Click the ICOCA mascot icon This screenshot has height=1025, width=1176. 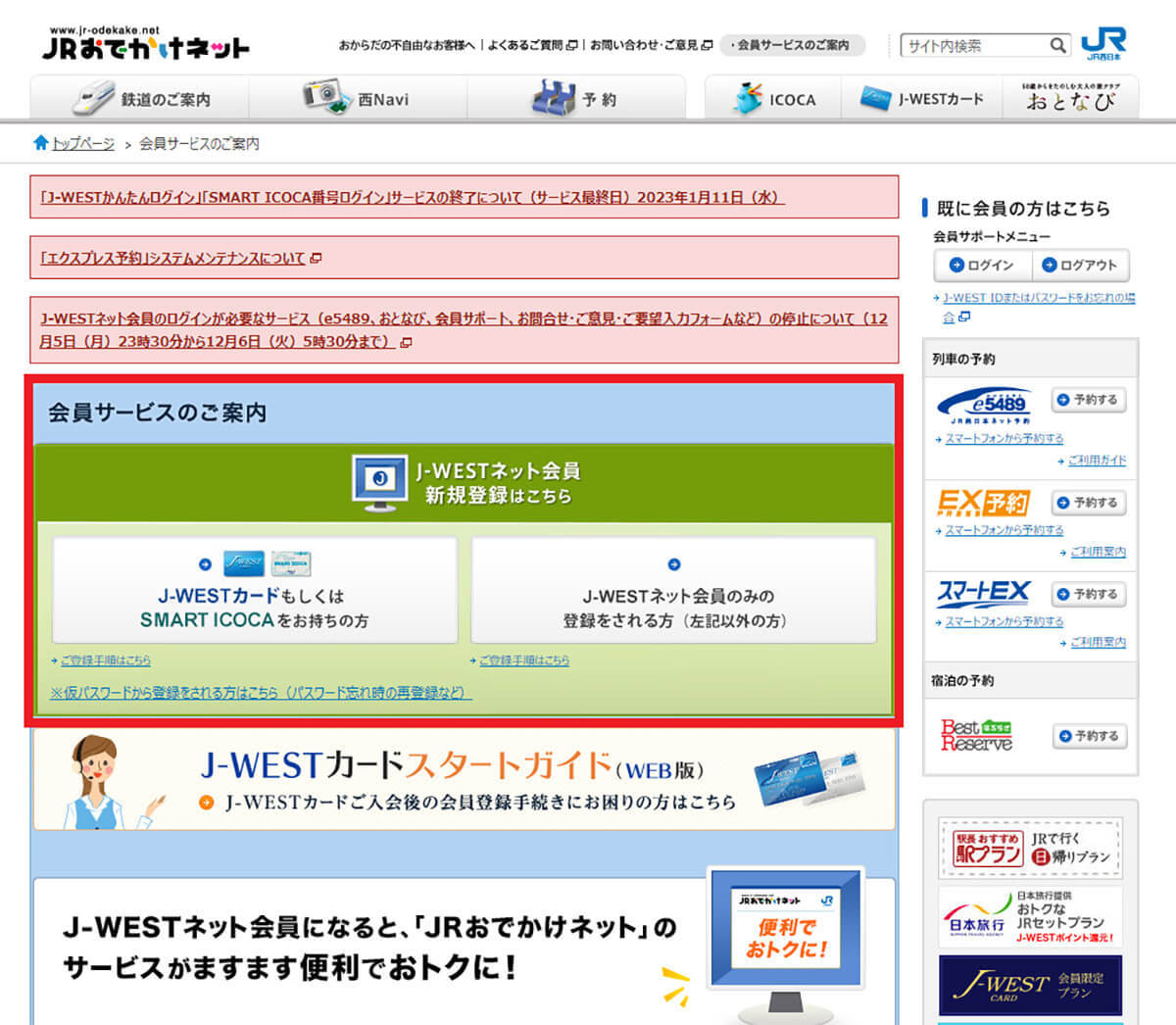click(748, 98)
